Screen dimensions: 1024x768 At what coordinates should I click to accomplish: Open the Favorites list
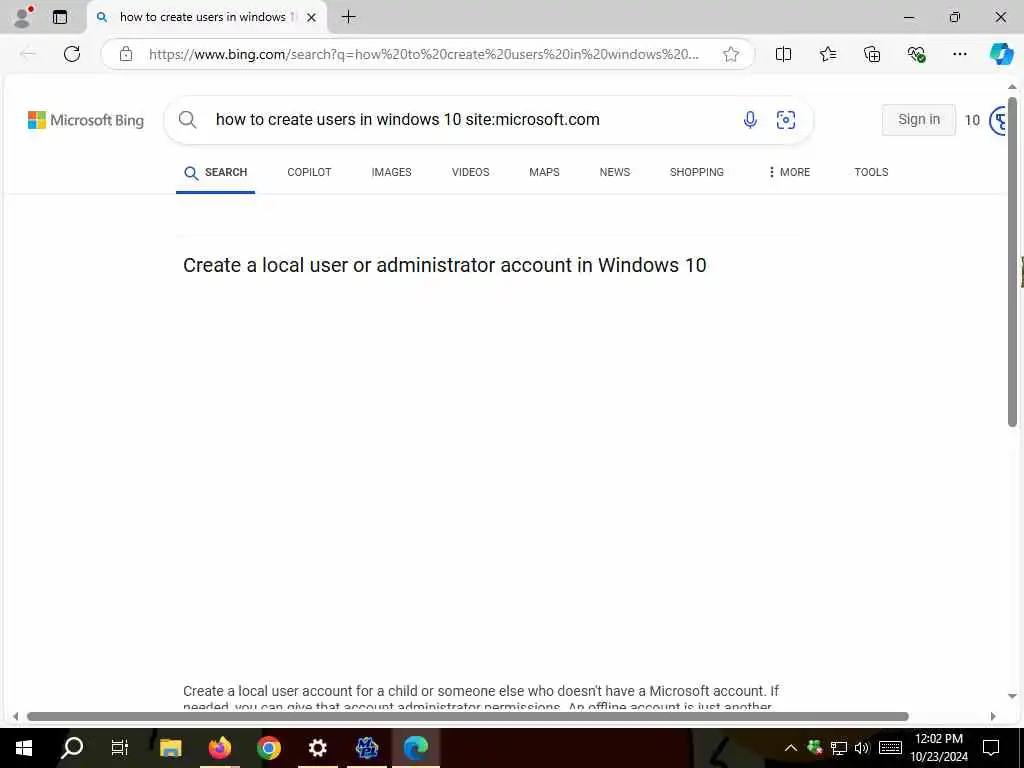827,54
